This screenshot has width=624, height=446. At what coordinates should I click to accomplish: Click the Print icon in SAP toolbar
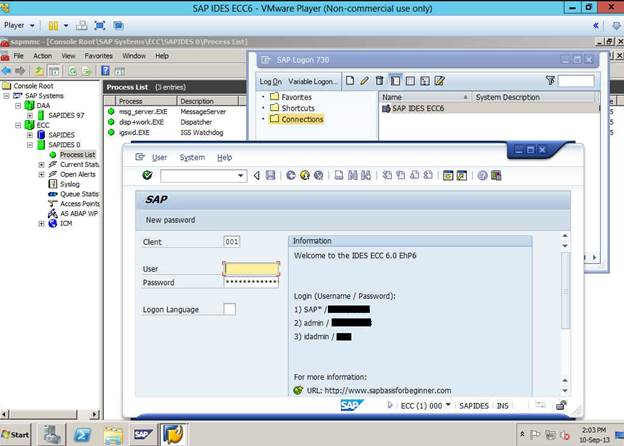coord(339,175)
